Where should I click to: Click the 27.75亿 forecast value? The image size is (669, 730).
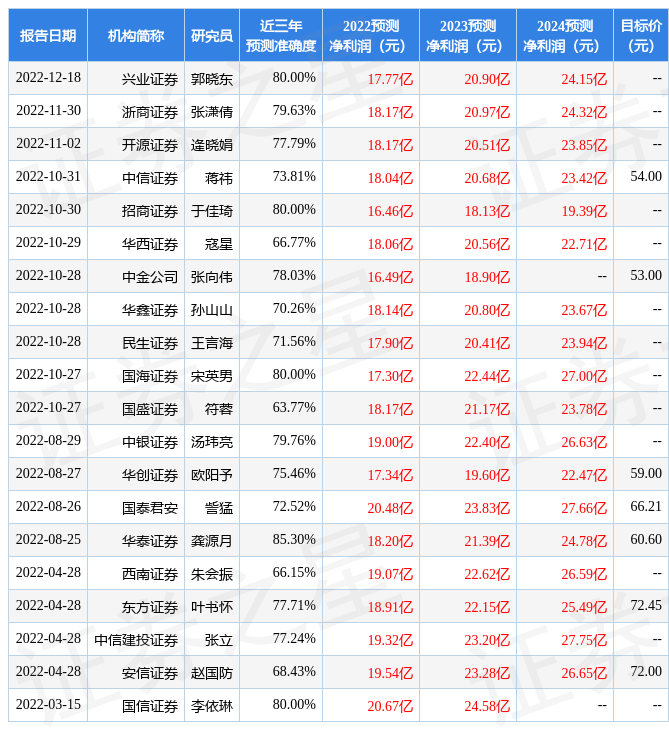[584, 640]
